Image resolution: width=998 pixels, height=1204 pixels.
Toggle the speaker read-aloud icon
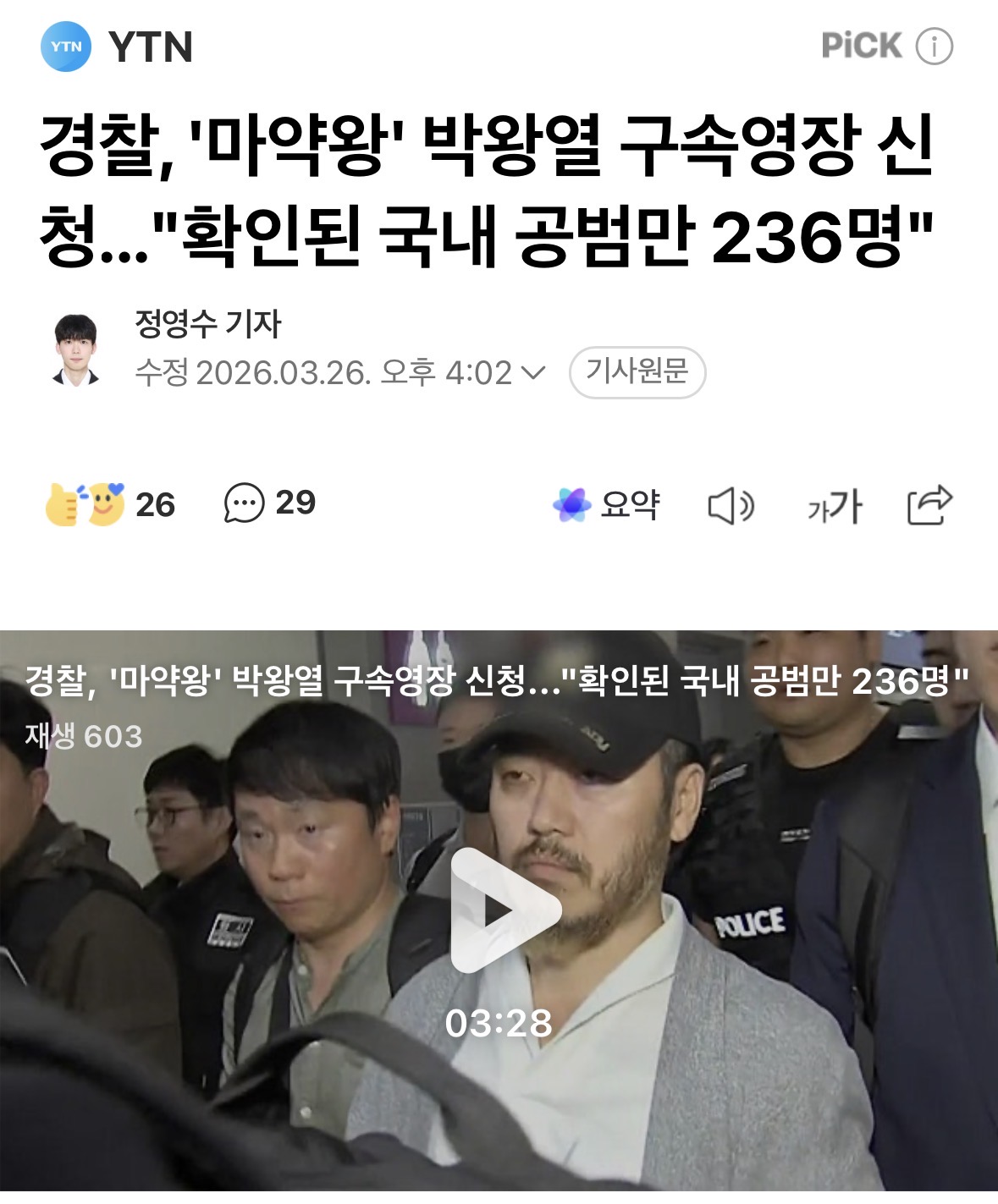[x=731, y=506]
